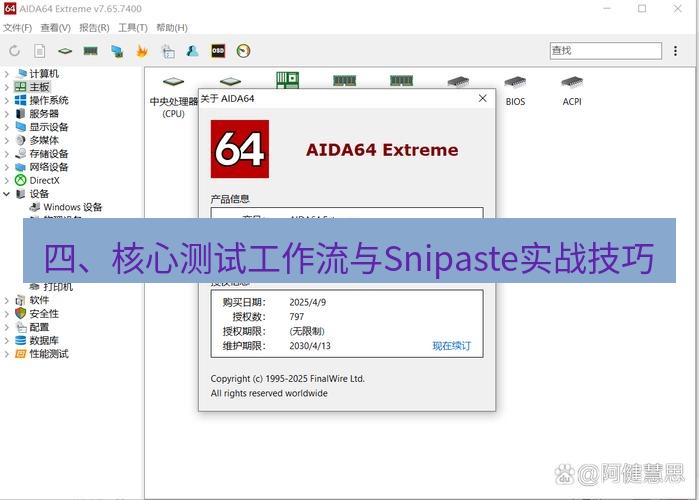Expand the 主板 tree arrow
Screen dimensions: 699x500
click(7, 87)
